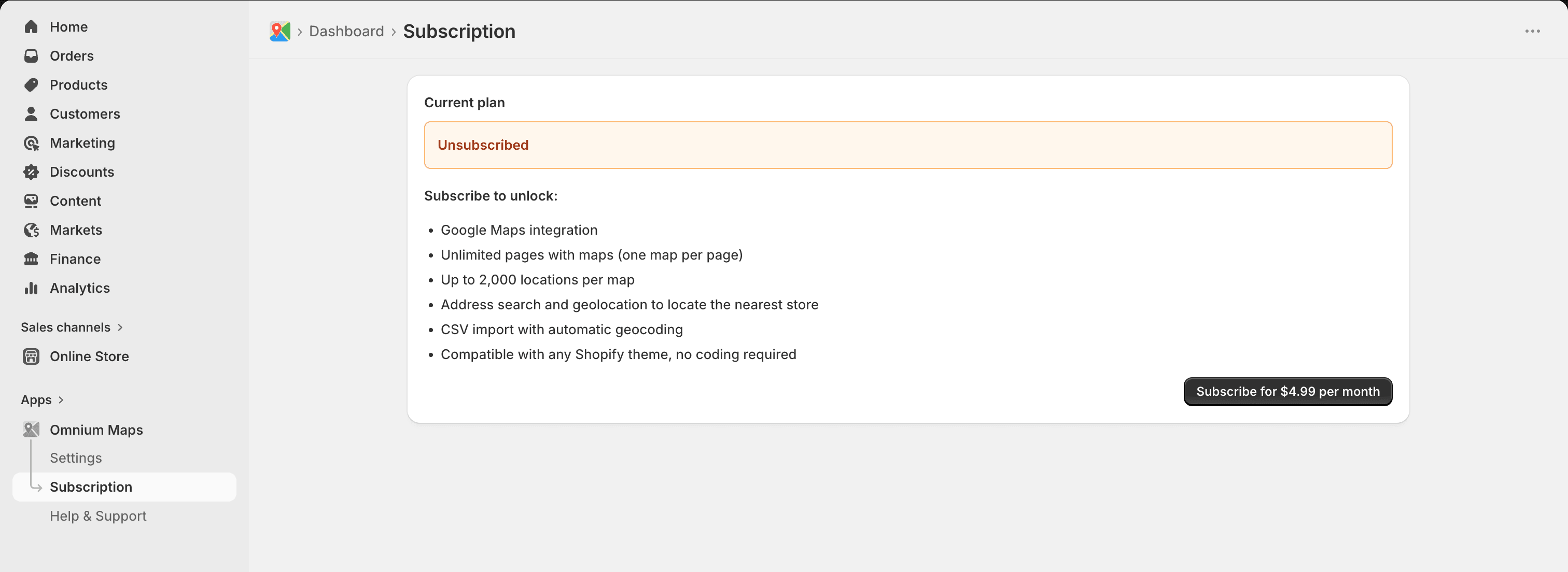1568x572 pixels.
Task: Select the Content sidebar entry
Action: (75, 201)
